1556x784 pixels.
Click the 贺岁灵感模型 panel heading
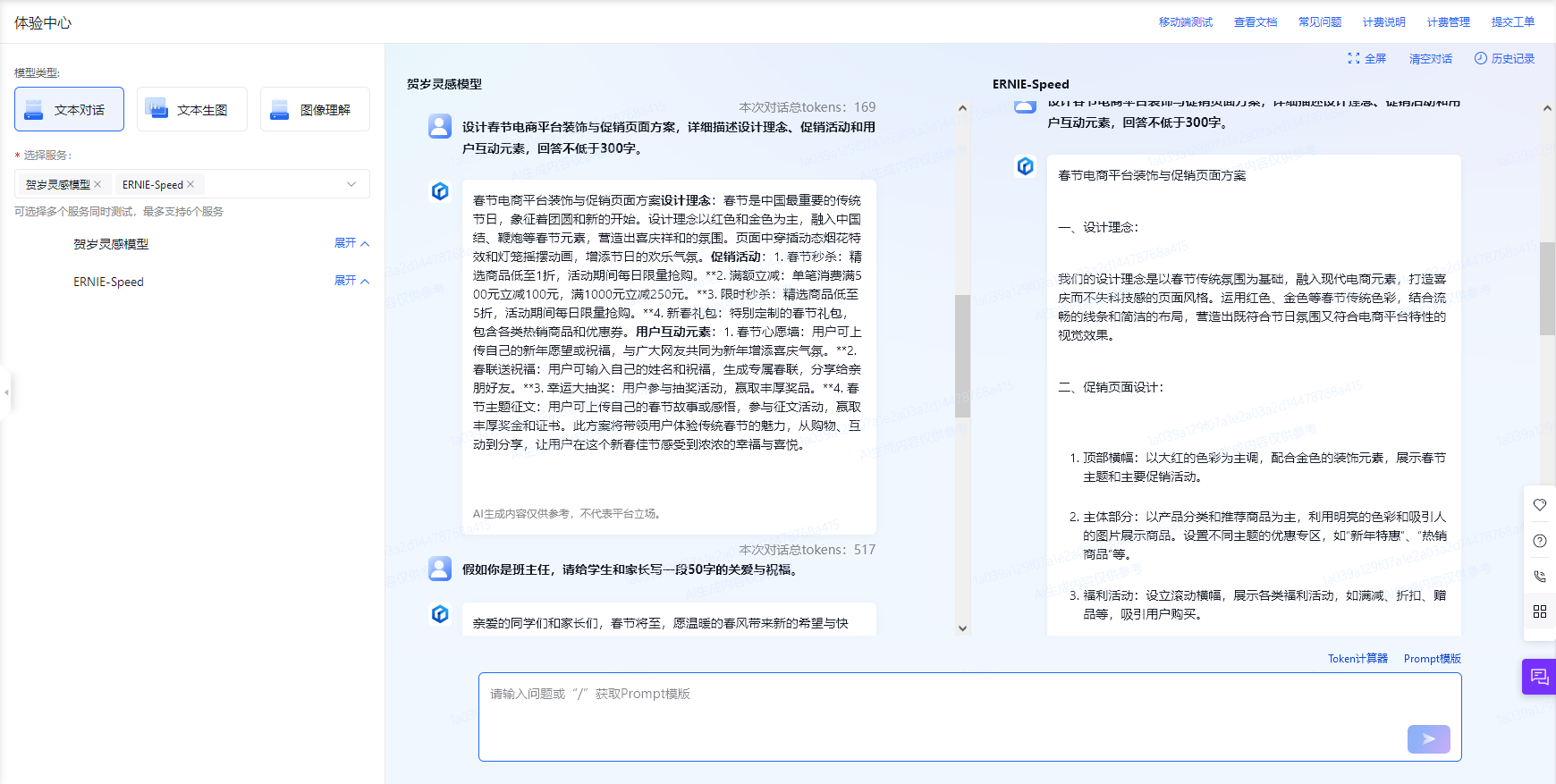(444, 84)
